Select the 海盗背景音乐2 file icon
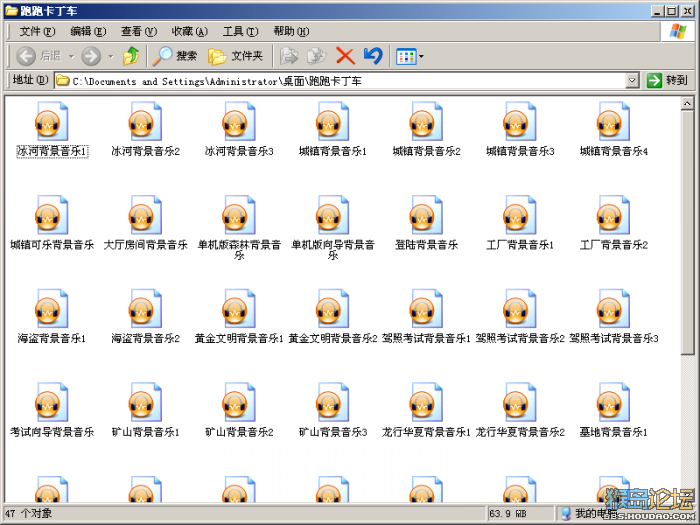This screenshot has height=525, width=700. tap(146, 308)
